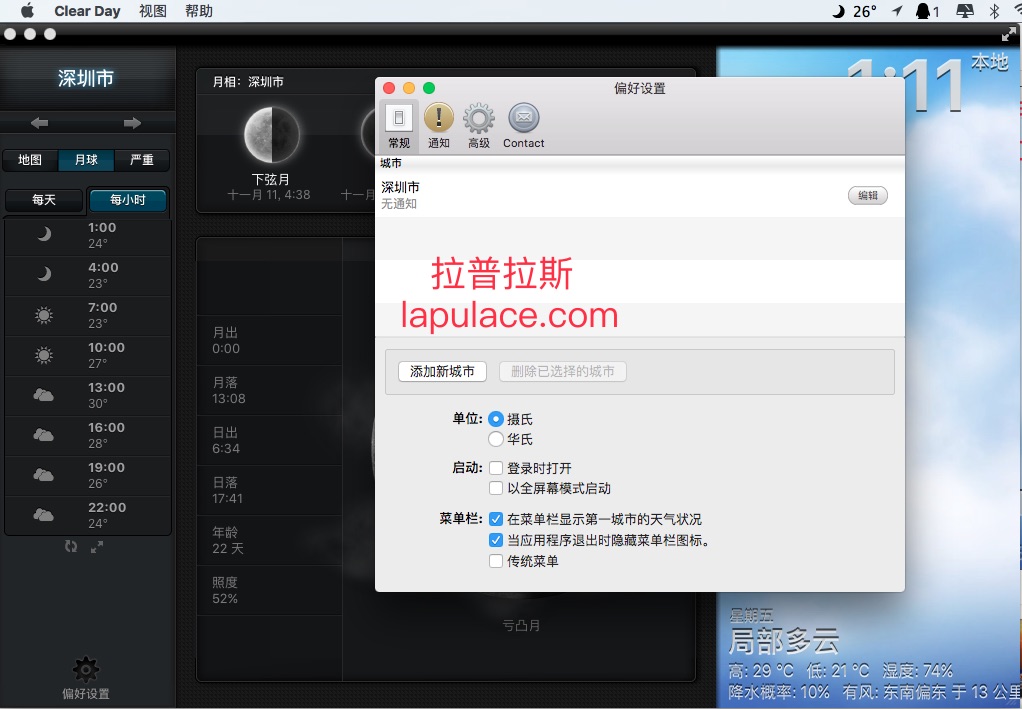Screen dimensions: 1022x709
Task: Select 华氏 as the temperature unit
Action: click(x=496, y=439)
